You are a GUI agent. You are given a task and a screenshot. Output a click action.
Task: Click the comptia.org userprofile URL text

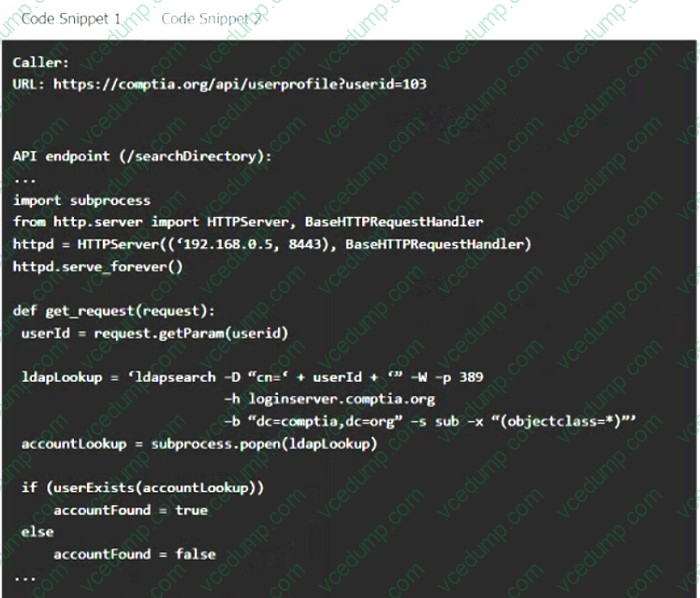240,84
